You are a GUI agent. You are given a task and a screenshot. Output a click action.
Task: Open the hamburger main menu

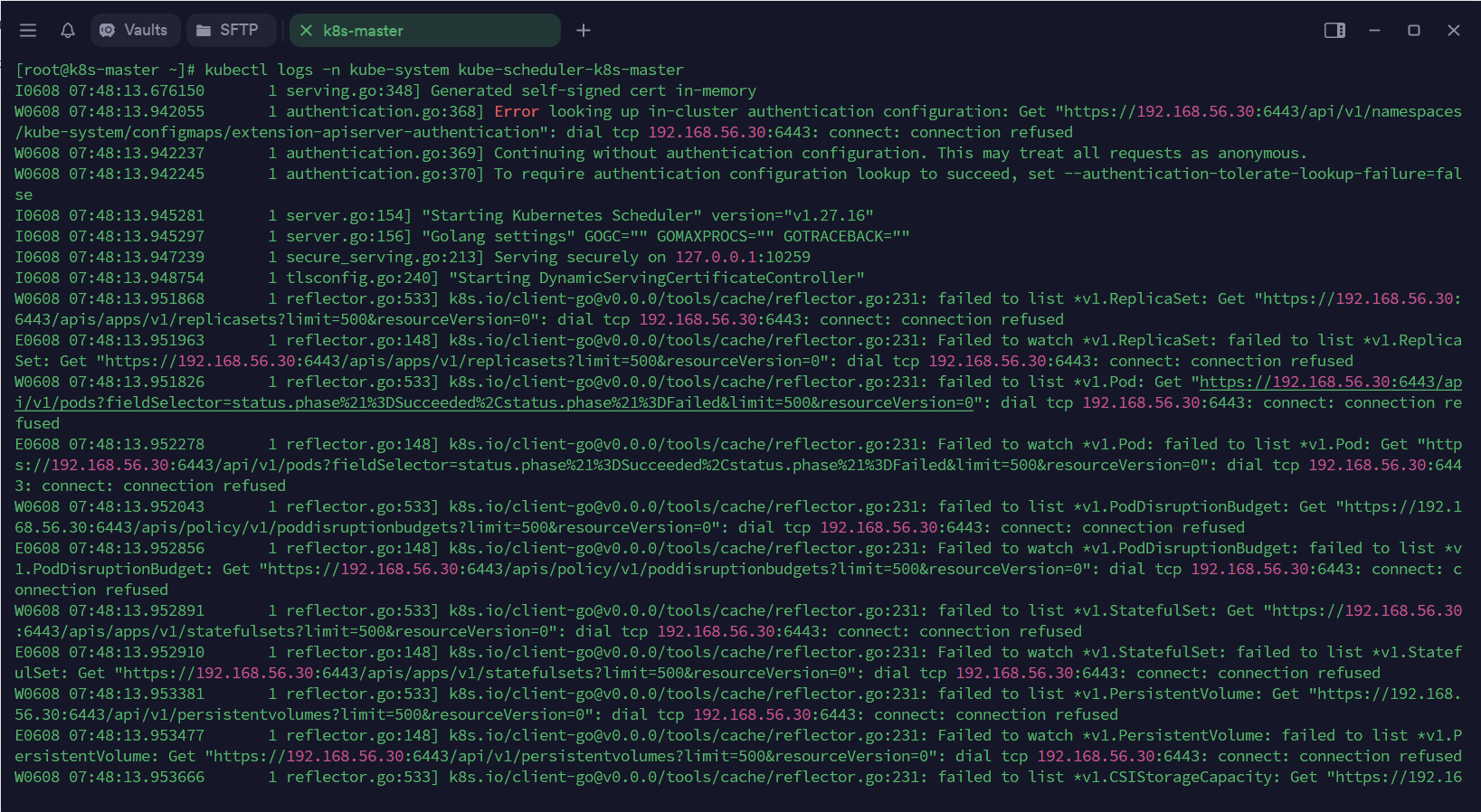28,30
